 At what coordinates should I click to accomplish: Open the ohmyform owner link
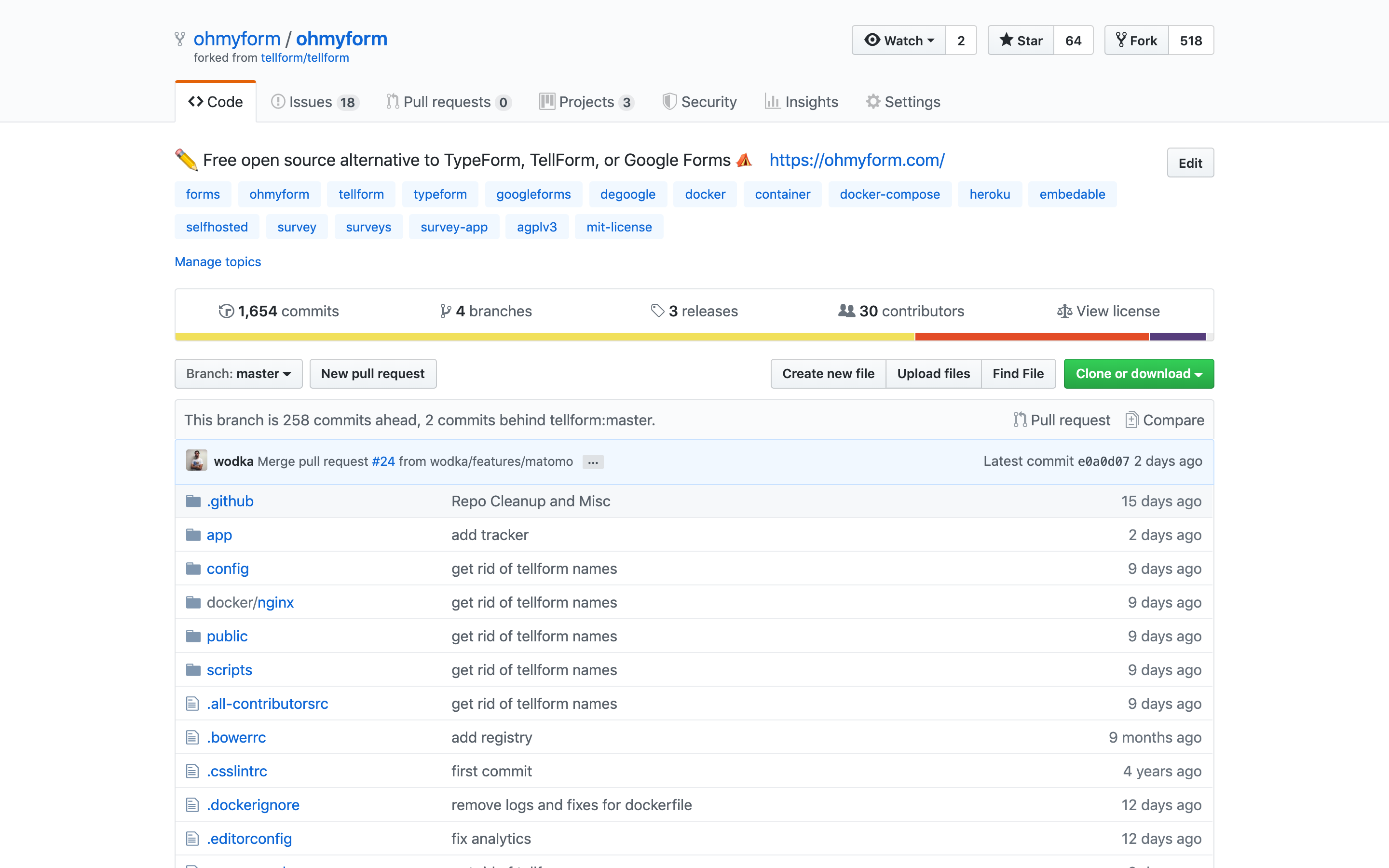coord(237,39)
